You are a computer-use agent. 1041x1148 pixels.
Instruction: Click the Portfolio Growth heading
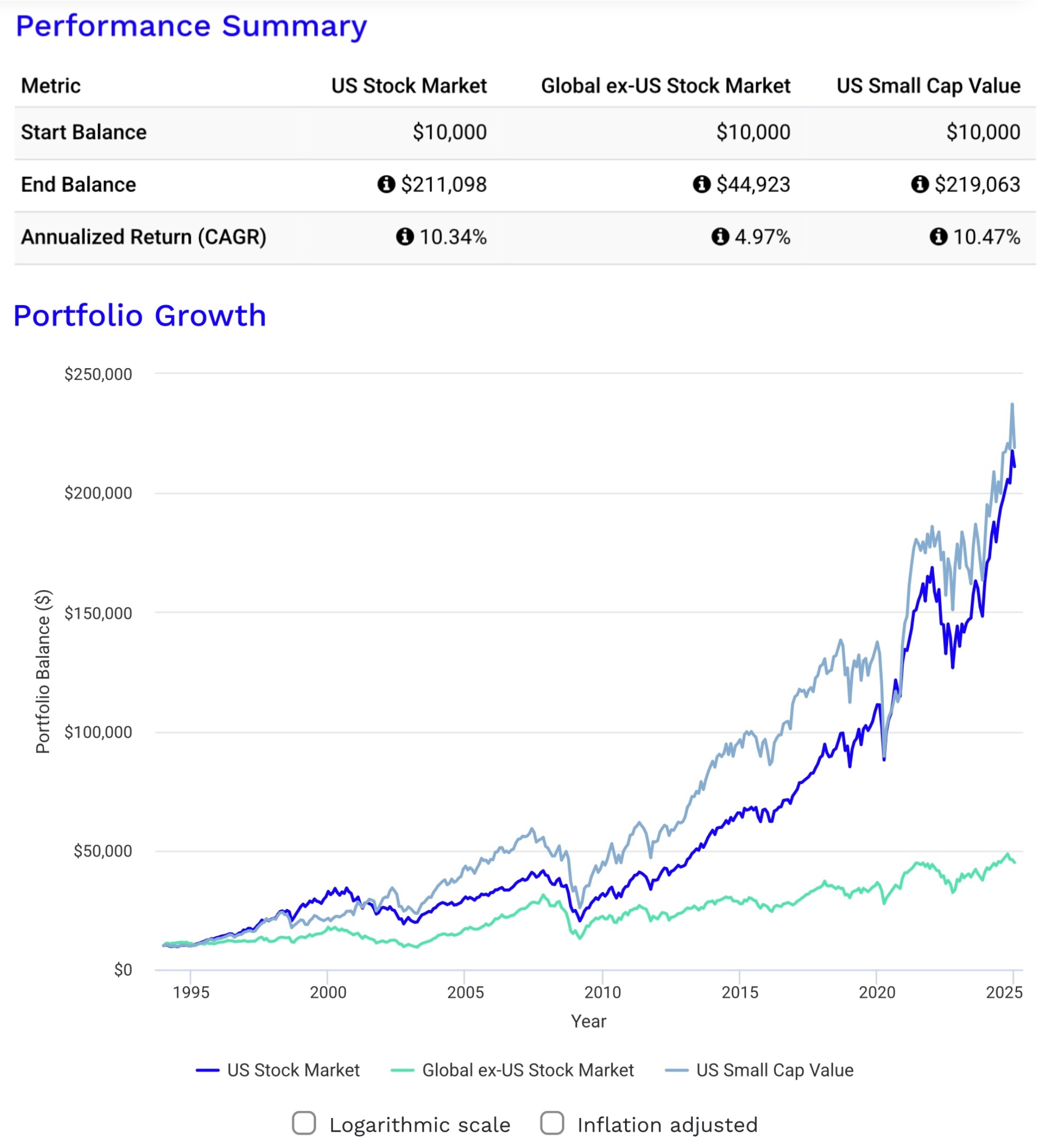point(140,315)
